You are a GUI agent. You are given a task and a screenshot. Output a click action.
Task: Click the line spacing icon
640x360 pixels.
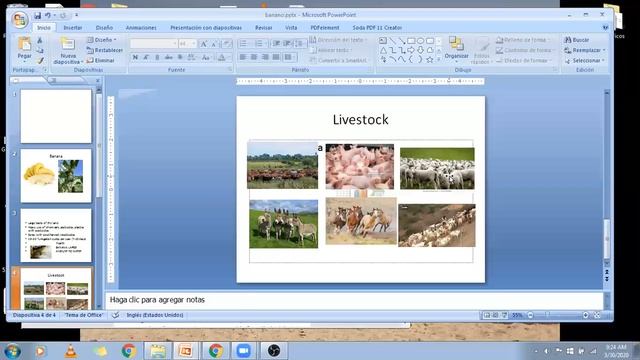click(x=300, y=44)
